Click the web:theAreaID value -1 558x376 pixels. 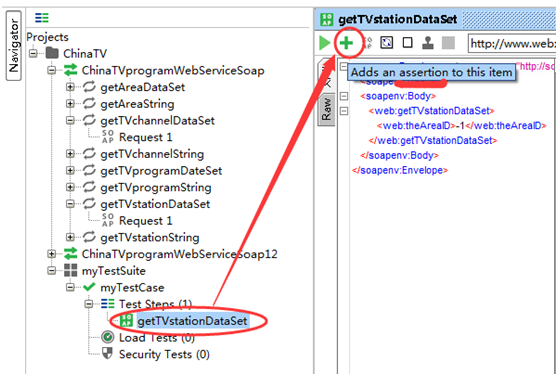[460, 126]
